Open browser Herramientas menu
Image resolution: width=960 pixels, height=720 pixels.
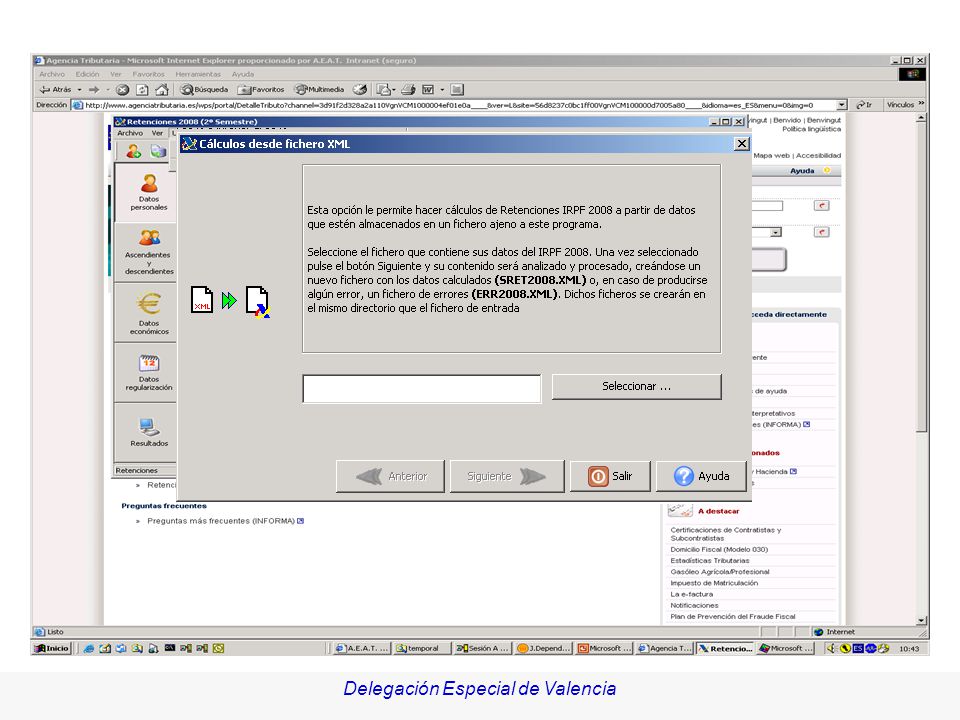click(198, 74)
